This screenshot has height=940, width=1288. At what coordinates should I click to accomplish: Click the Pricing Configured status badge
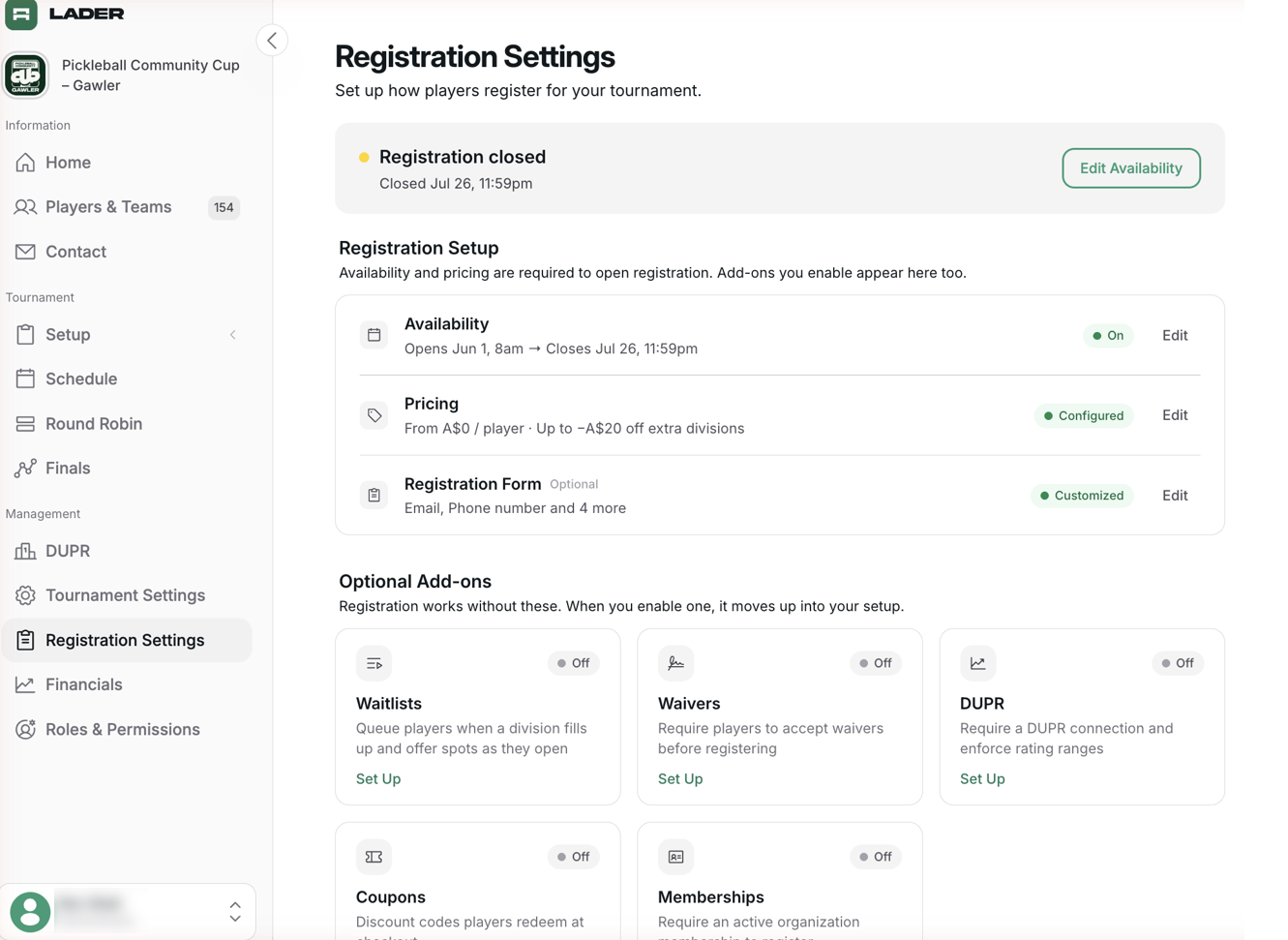(1084, 415)
